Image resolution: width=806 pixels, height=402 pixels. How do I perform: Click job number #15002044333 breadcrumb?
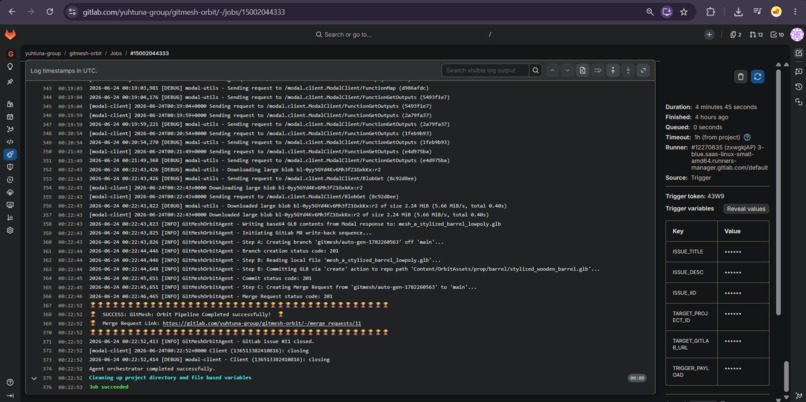149,53
